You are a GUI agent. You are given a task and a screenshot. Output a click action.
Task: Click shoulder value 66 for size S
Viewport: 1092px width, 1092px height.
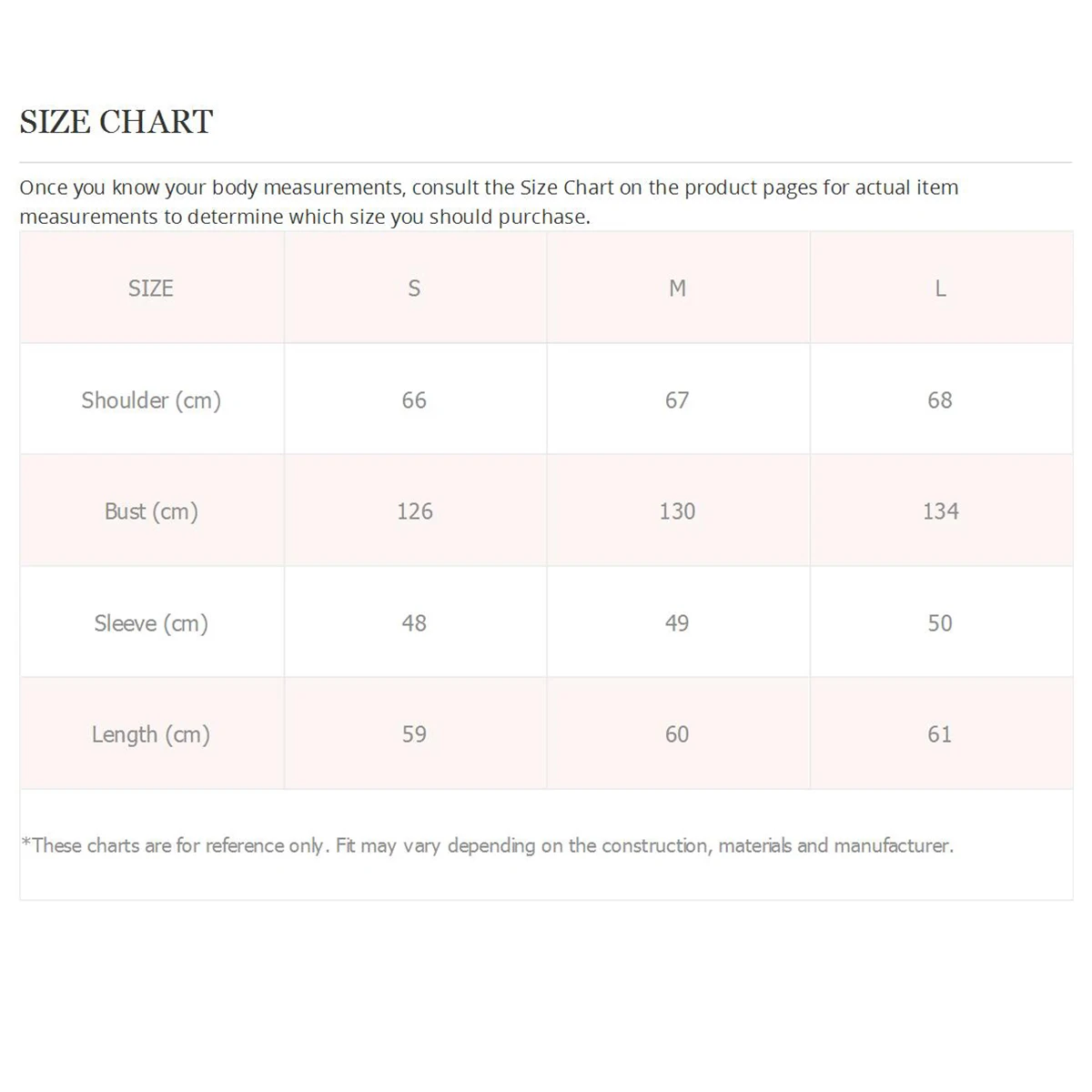[x=414, y=400]
